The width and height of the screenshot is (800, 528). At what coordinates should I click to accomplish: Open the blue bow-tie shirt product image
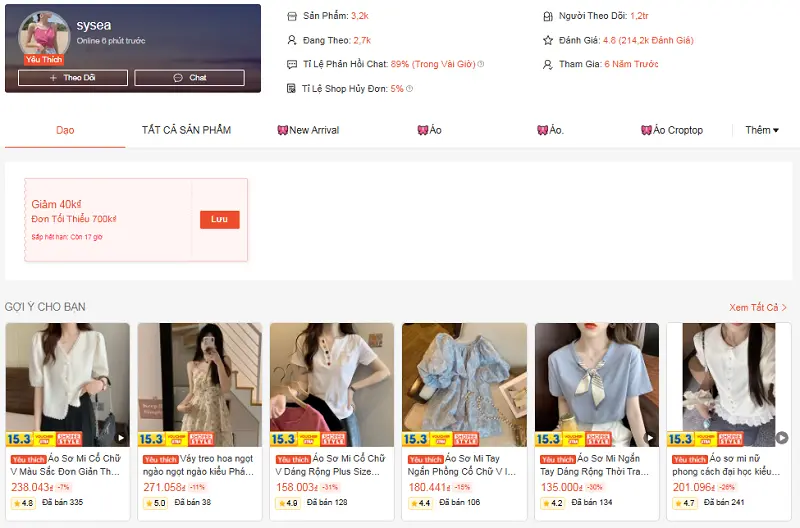(x=596, y=385)
